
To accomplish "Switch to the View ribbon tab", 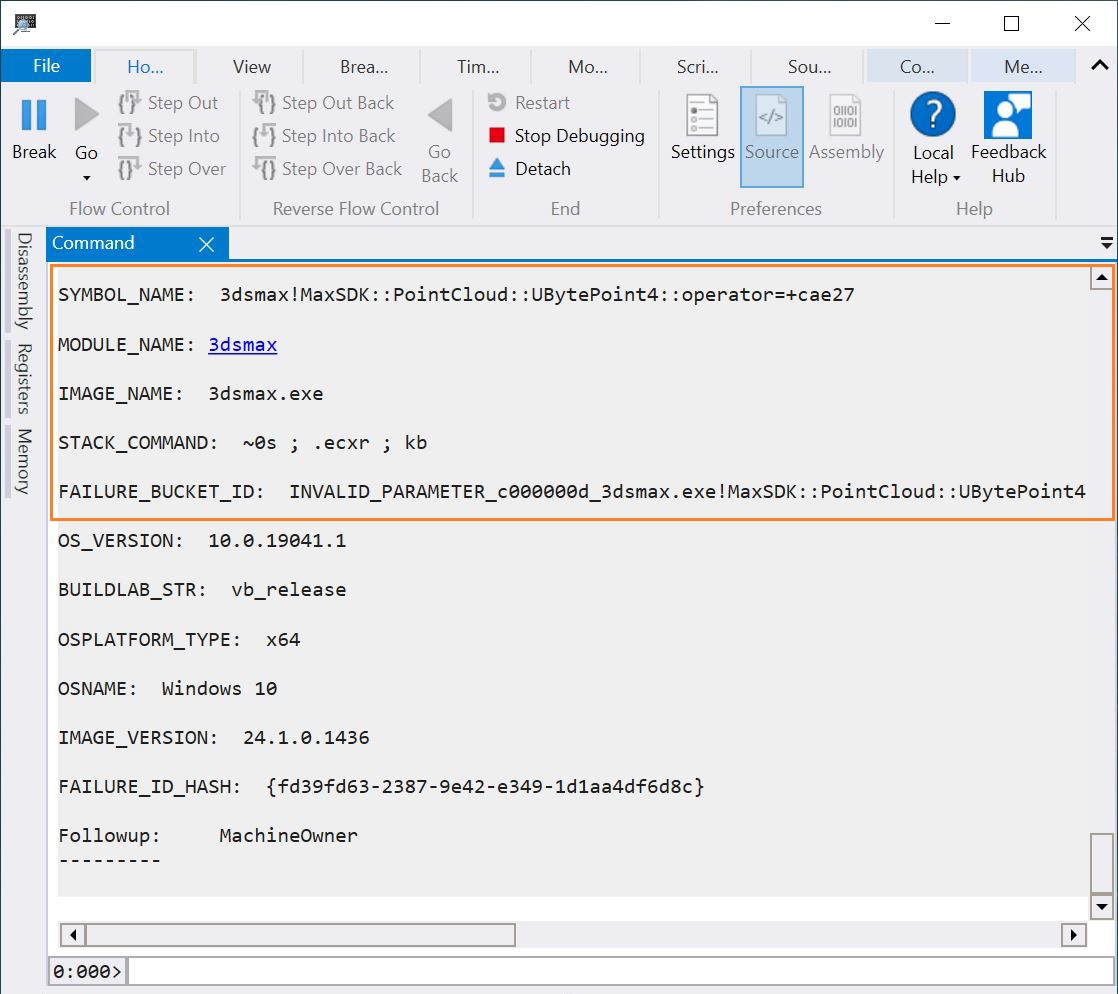I will click(252, 67).
